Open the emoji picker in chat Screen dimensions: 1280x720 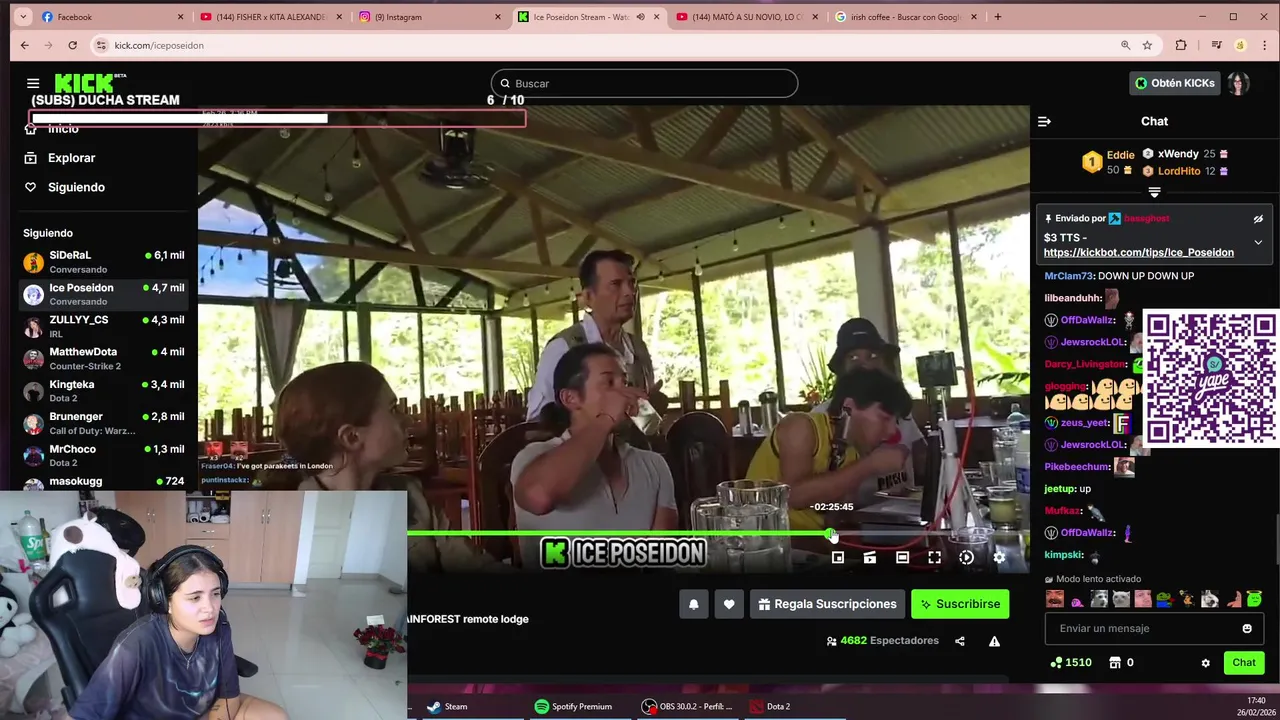[x=1247, y=628]
